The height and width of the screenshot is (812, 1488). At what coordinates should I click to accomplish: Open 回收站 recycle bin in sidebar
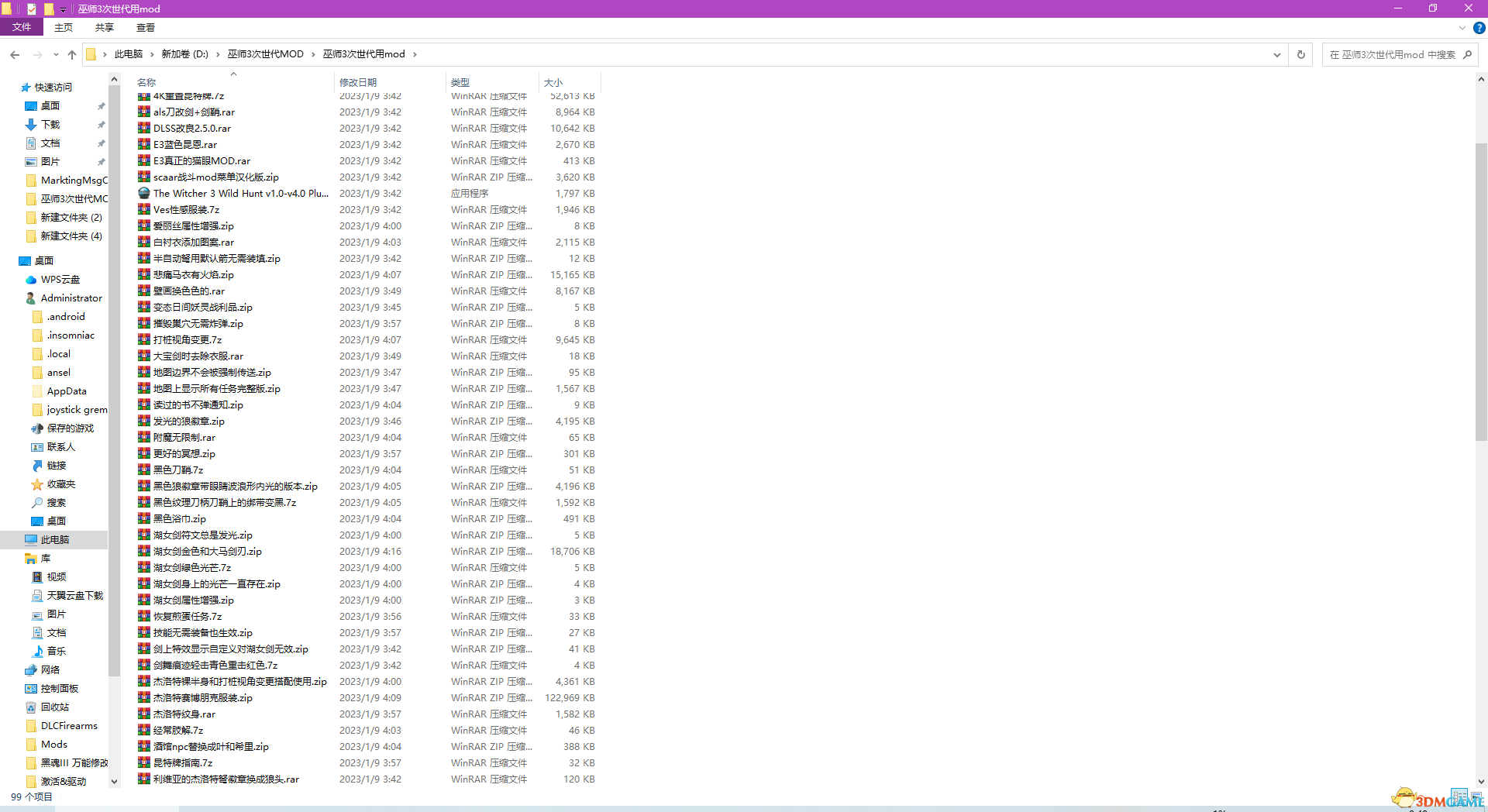coord(31,707)
